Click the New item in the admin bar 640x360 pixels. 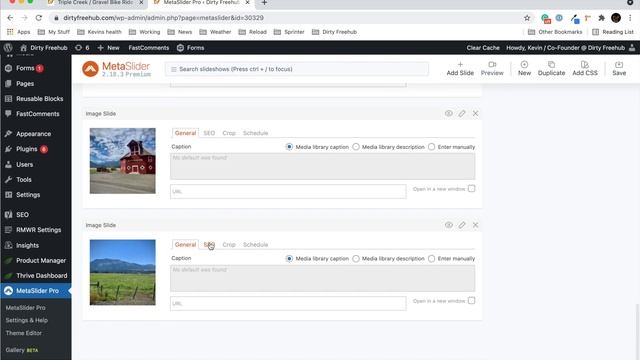click(x=108, y=48)
